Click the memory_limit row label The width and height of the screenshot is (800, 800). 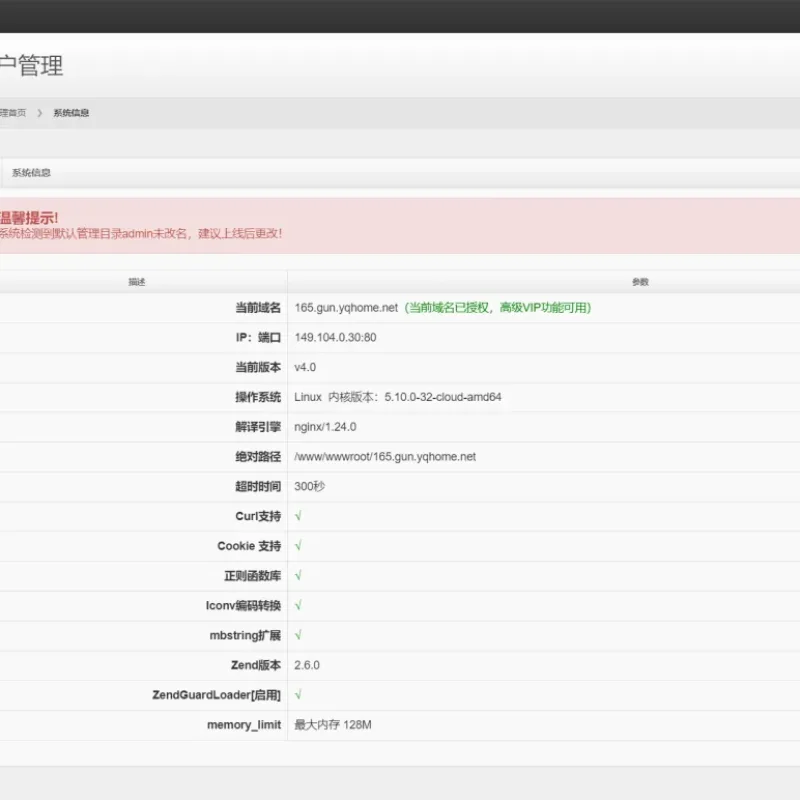pos(244,725)
